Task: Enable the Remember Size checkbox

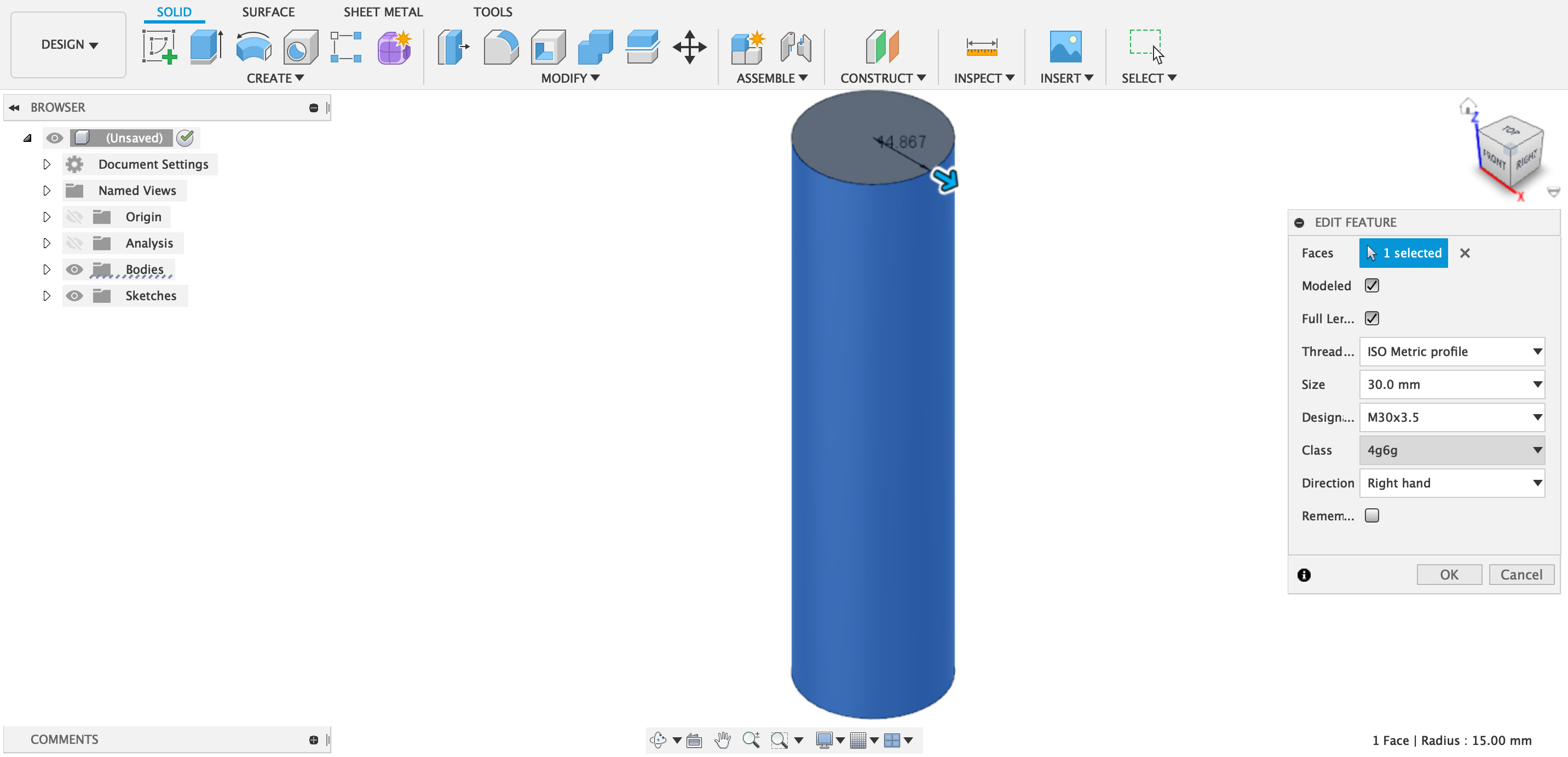Action: pos(1371,515)
